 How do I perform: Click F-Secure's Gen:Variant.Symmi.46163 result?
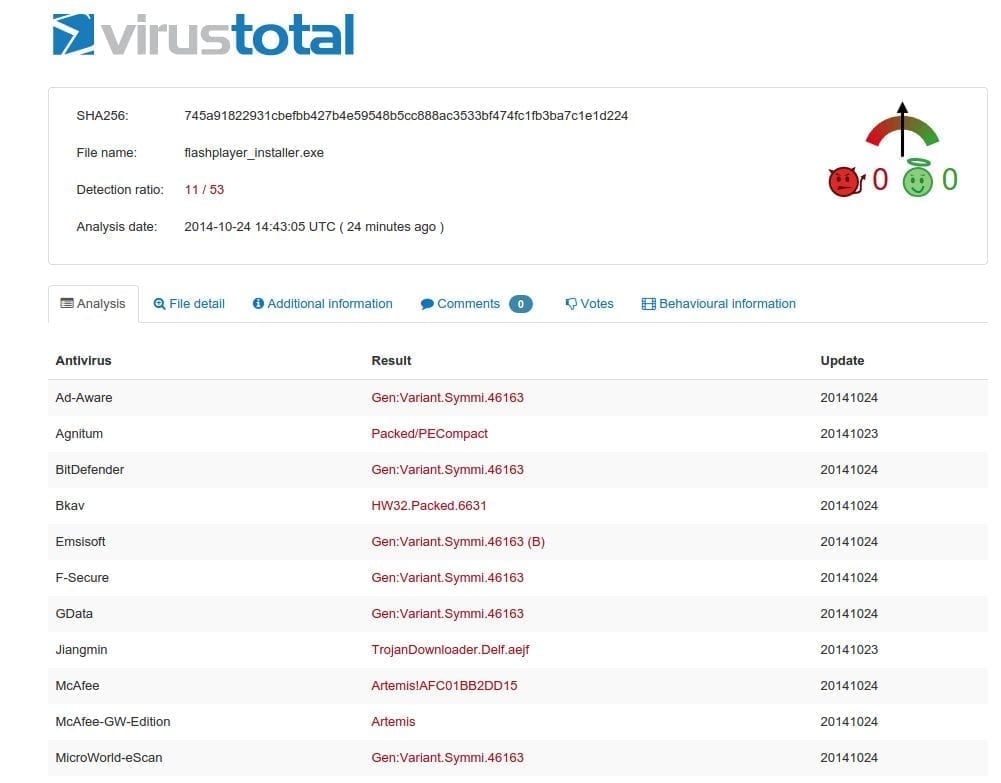(x=448, y=578)
